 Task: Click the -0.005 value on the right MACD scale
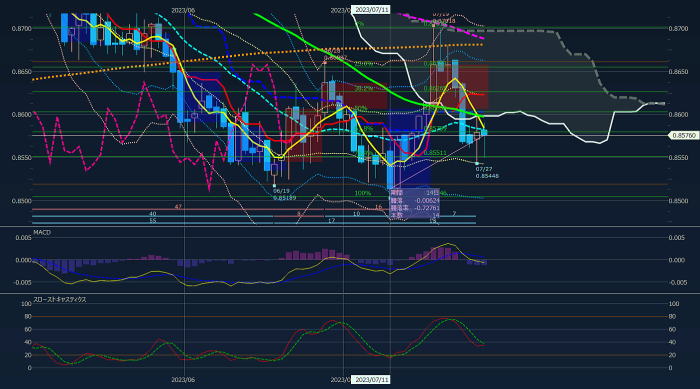click(678, 282)
